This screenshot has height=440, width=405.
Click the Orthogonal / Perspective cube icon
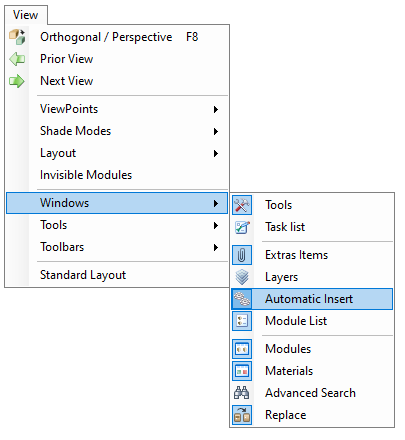(x=17, y=37)
